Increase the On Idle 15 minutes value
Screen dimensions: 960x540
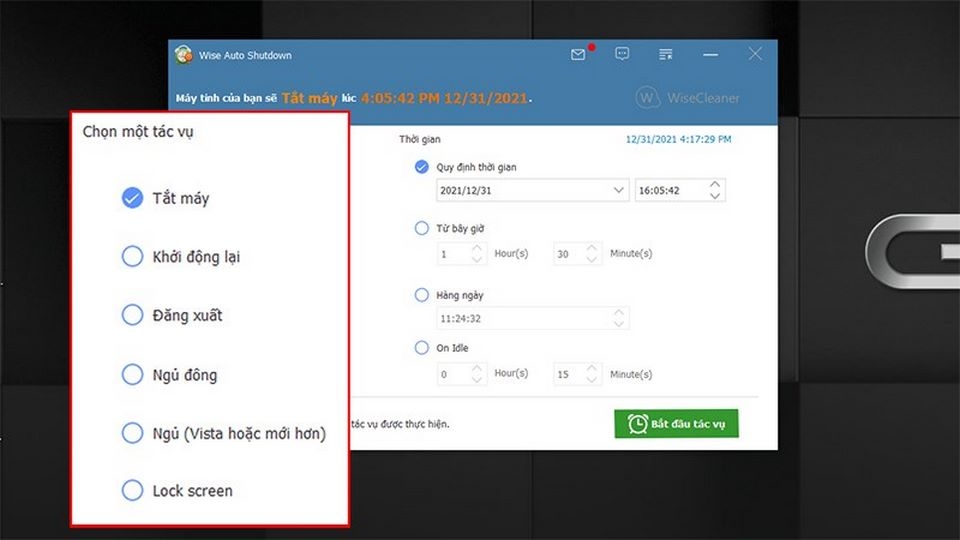click(x=591, y=368)
